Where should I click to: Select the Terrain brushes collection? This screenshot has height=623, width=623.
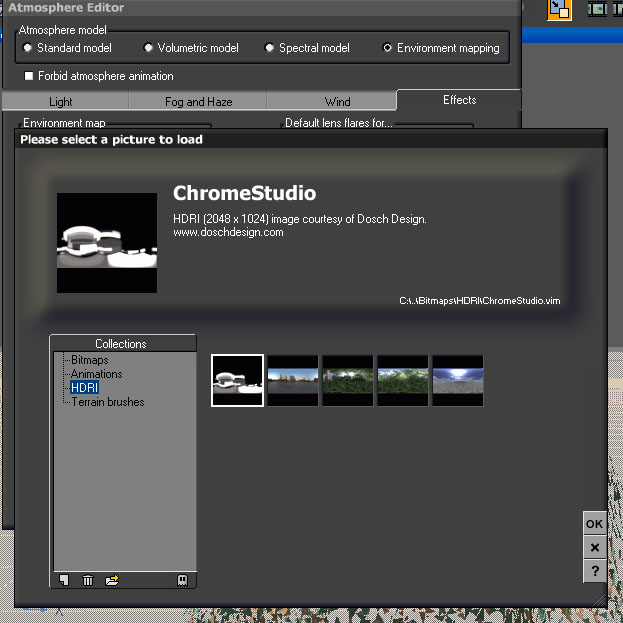tap(108, 402)
